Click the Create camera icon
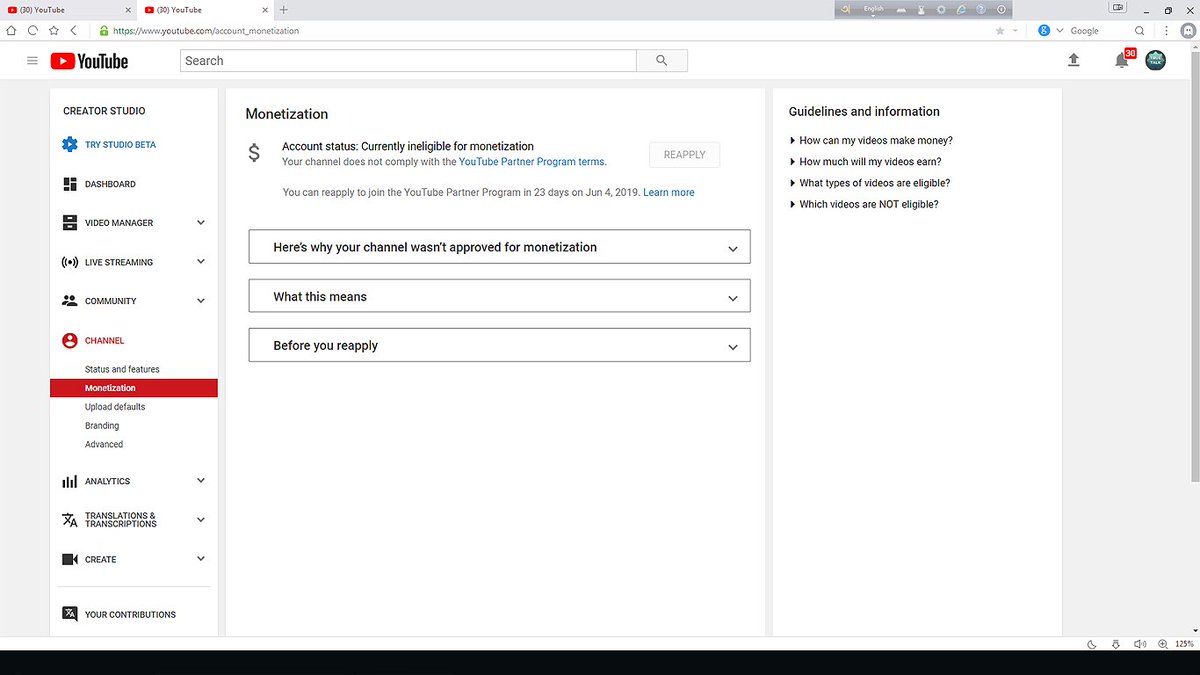 tap(70, 559)
